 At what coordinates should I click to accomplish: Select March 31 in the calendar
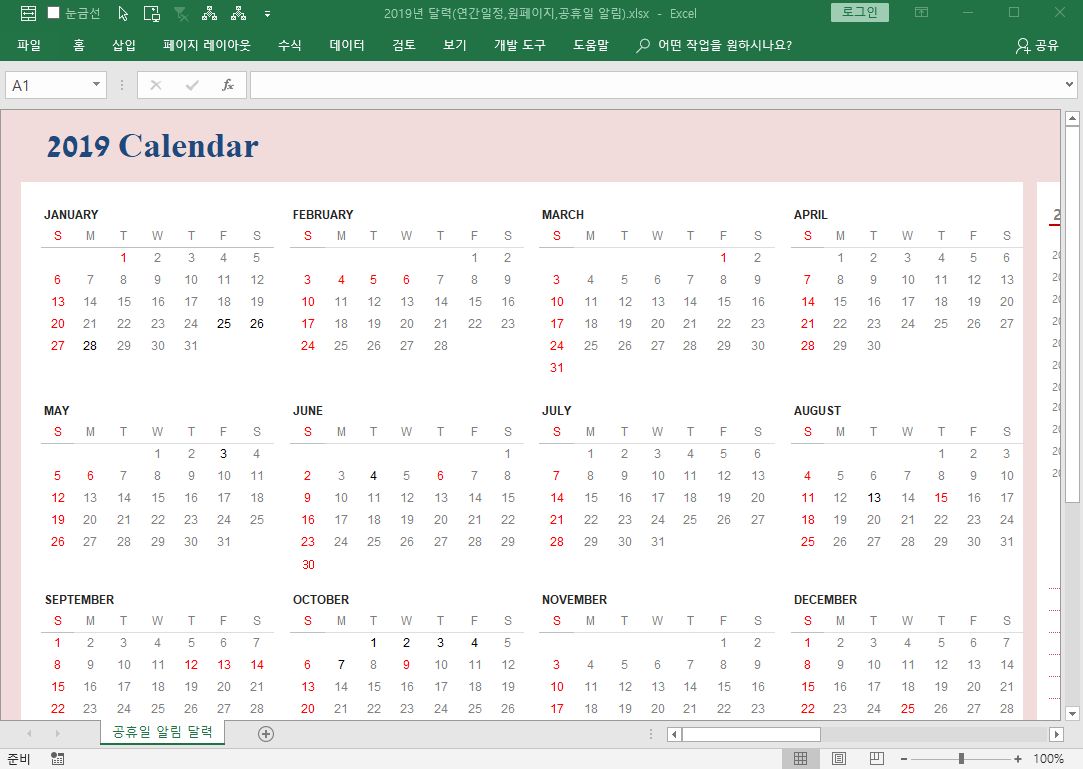point(557,368)
